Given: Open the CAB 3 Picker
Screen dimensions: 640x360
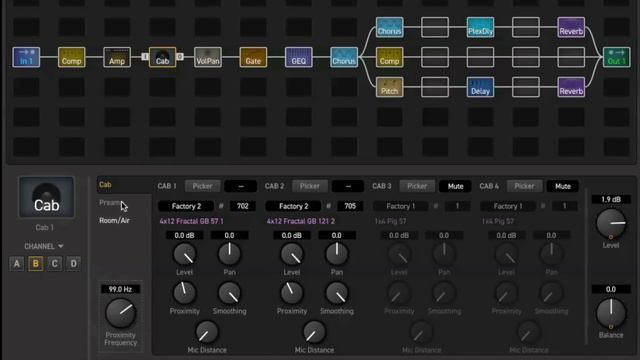Looking at the screenshot, I should 417,186.
